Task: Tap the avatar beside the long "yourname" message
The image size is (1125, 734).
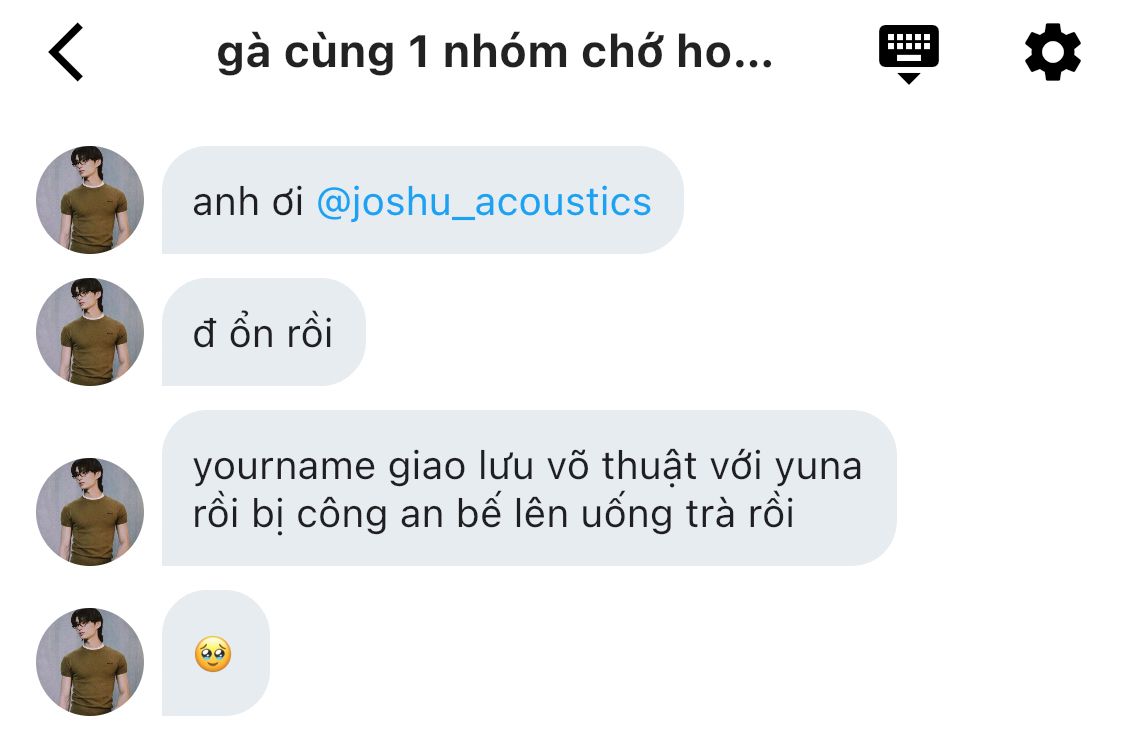Action: pos(90,512)
